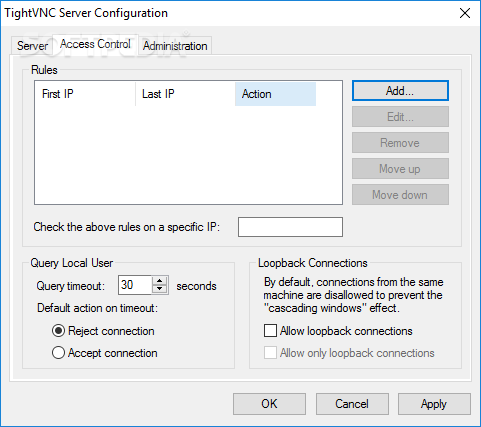Click the Action column header
This screenshot has width=481, height=427.
tap(275, 94)
